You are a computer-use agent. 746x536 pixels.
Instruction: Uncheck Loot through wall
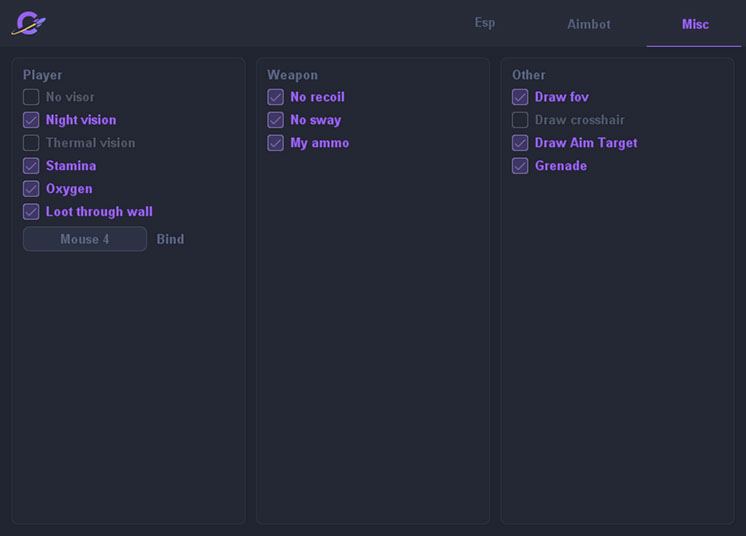click(31, 212)
